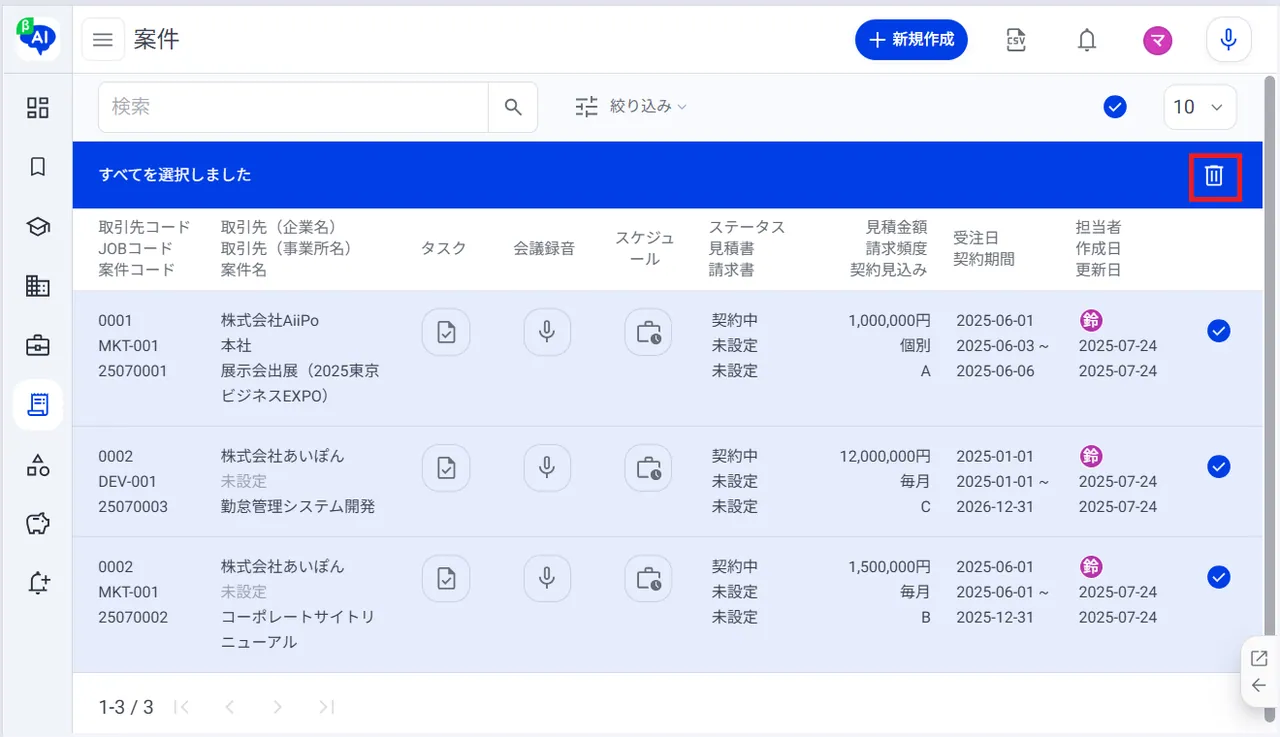Click the CSV export icon

[x=1016, y=40]
